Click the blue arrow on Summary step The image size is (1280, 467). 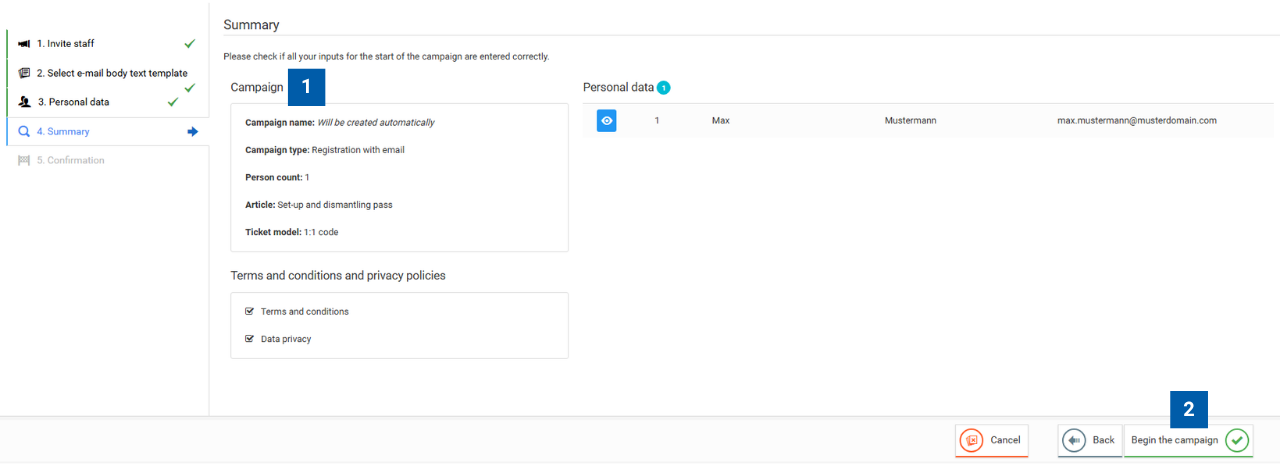[193, 131]
